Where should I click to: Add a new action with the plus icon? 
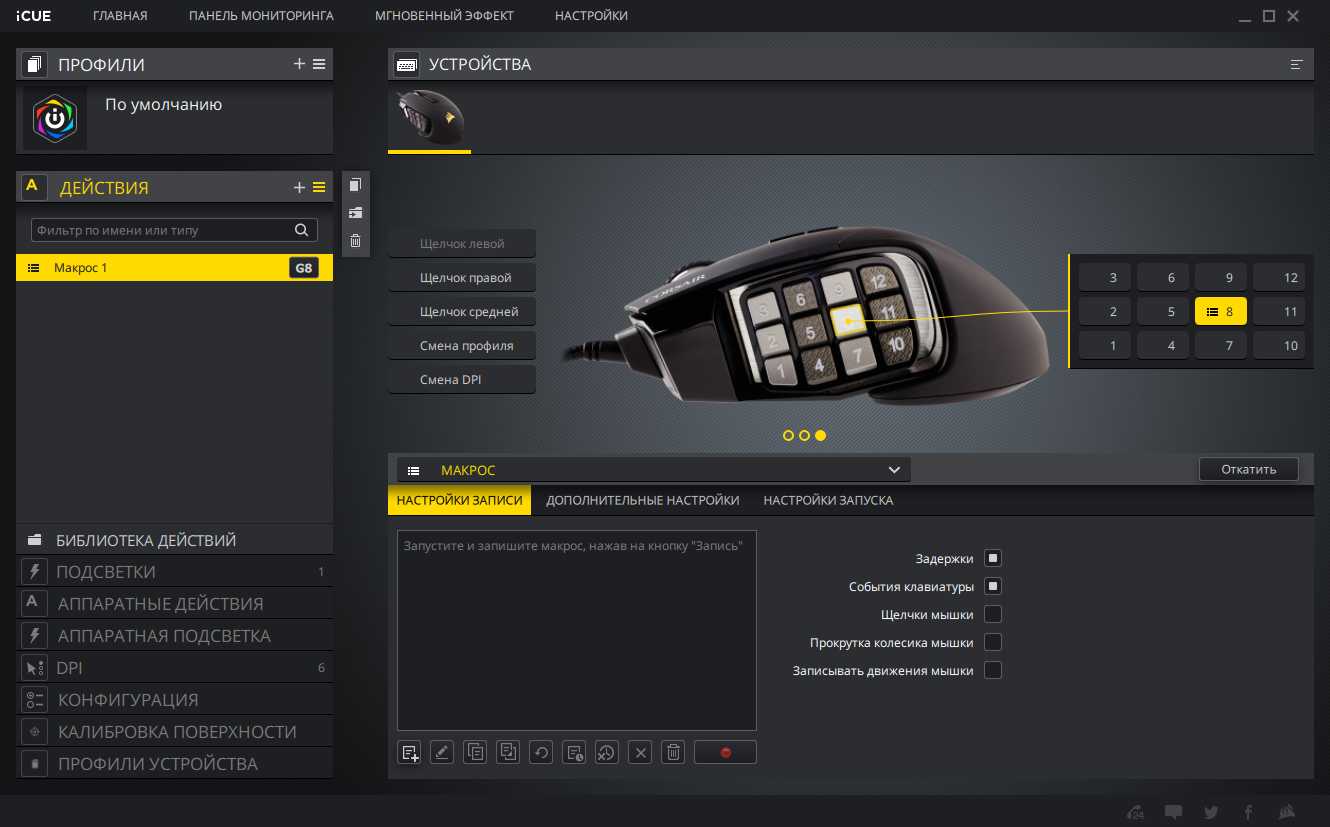(299, 187)
